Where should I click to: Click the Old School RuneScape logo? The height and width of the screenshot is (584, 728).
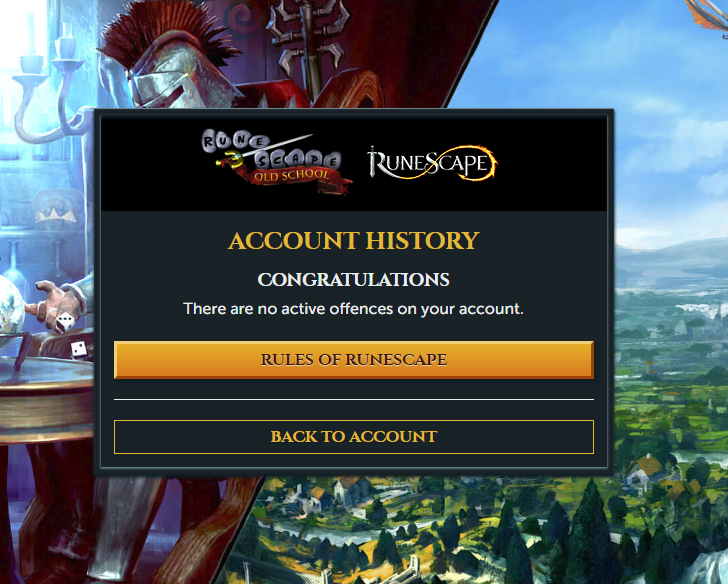277,162
